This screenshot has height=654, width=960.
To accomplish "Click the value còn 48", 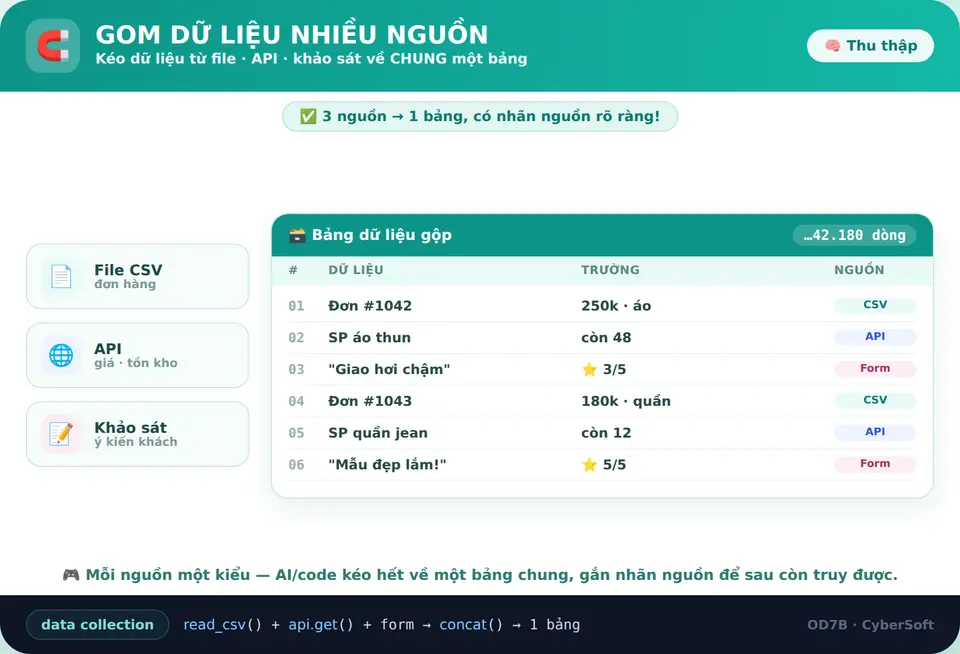I will click(x=606, y=337).
